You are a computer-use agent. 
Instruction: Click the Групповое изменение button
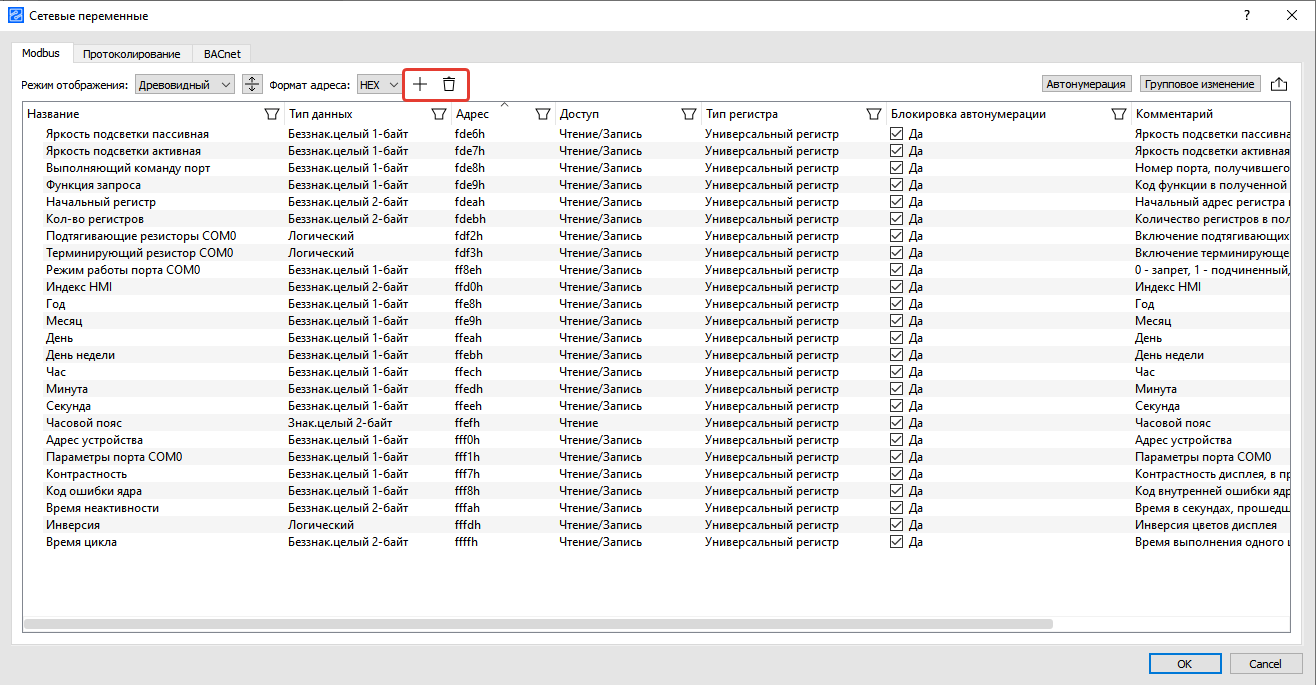(1200, 84)
